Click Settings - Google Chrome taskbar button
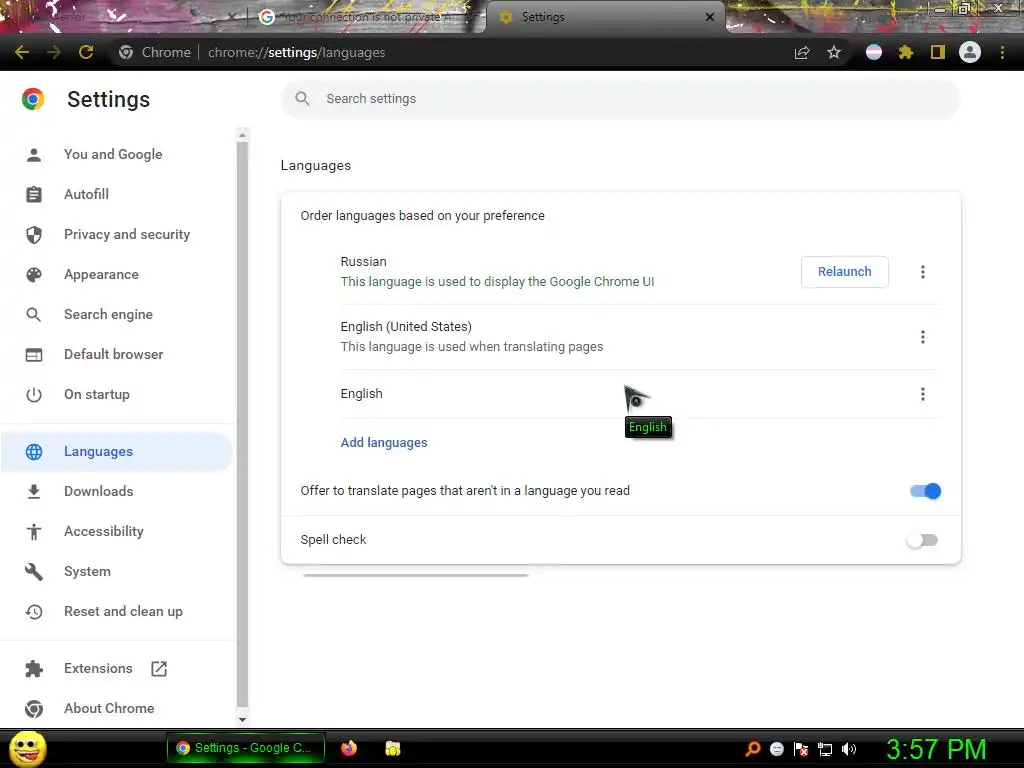This screenshot has height=768, width=1024. point(246,748)
